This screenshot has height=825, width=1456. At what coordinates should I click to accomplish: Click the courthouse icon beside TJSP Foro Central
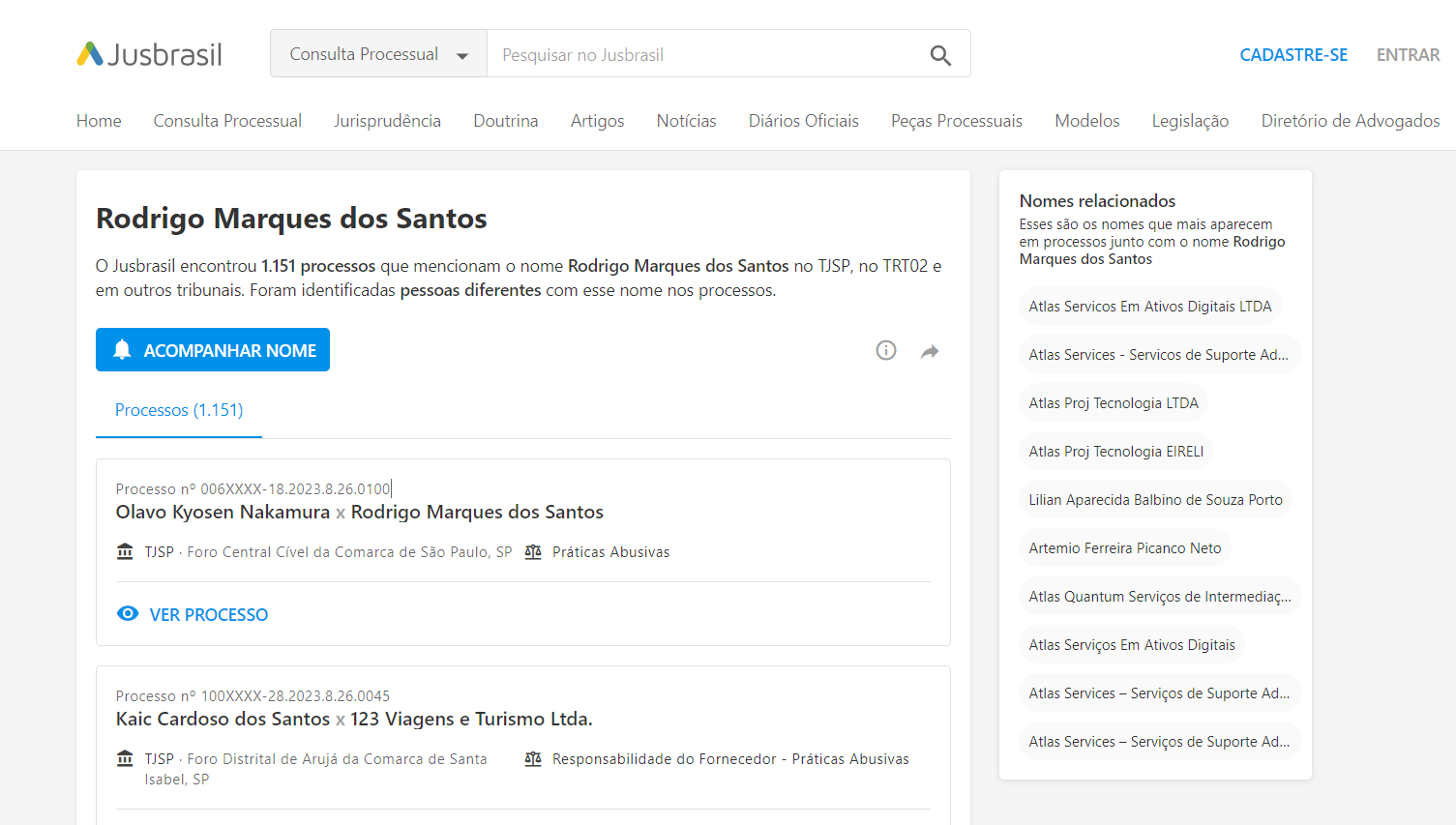[x=125, y=552]
